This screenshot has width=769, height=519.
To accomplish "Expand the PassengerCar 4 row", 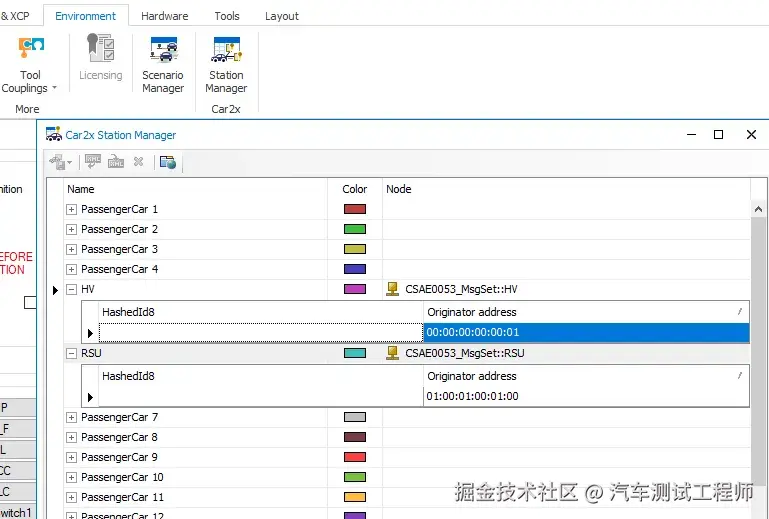I will (x=72, y=270).
